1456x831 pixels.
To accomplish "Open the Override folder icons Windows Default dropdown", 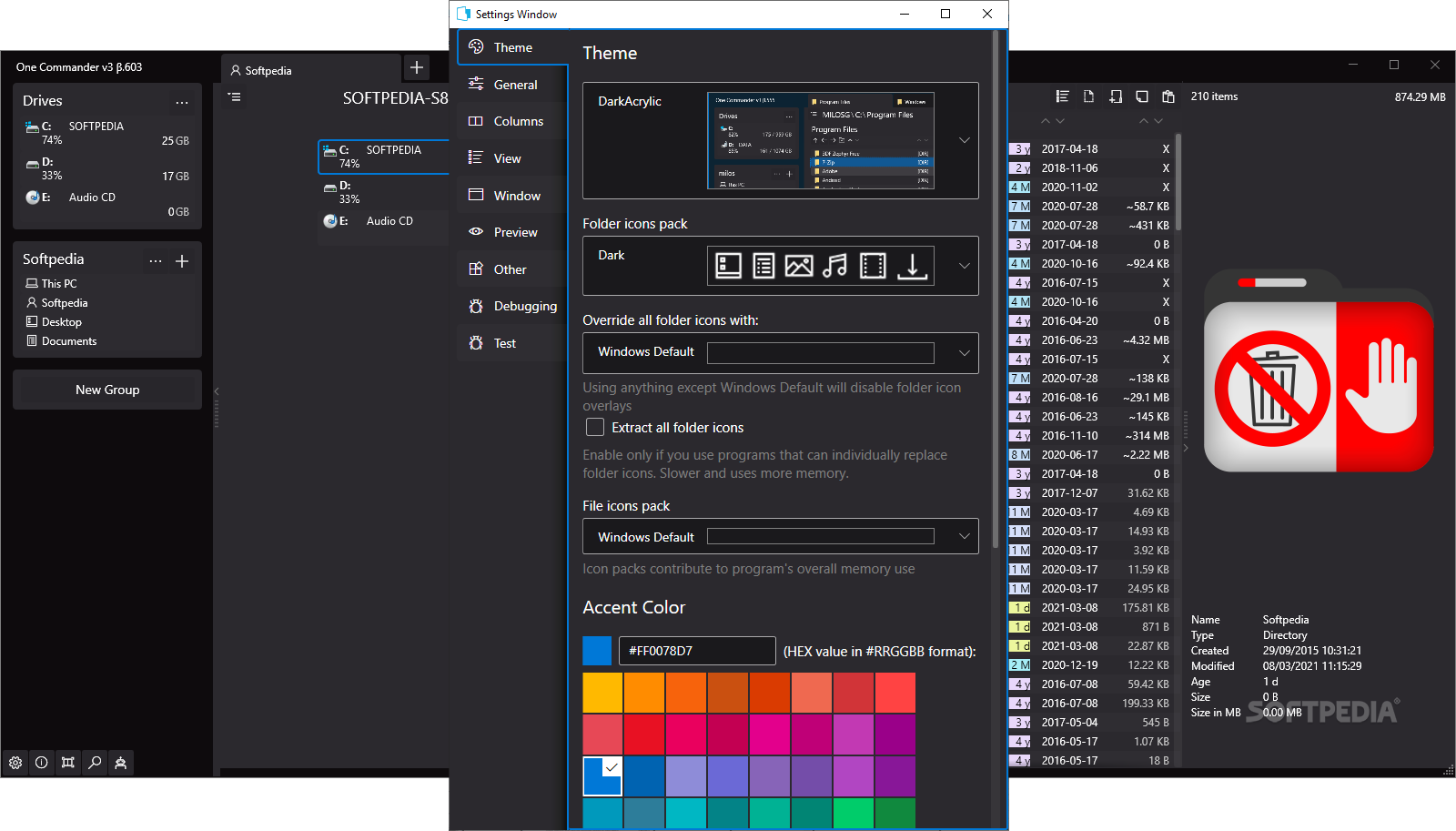I will [781, 353].
